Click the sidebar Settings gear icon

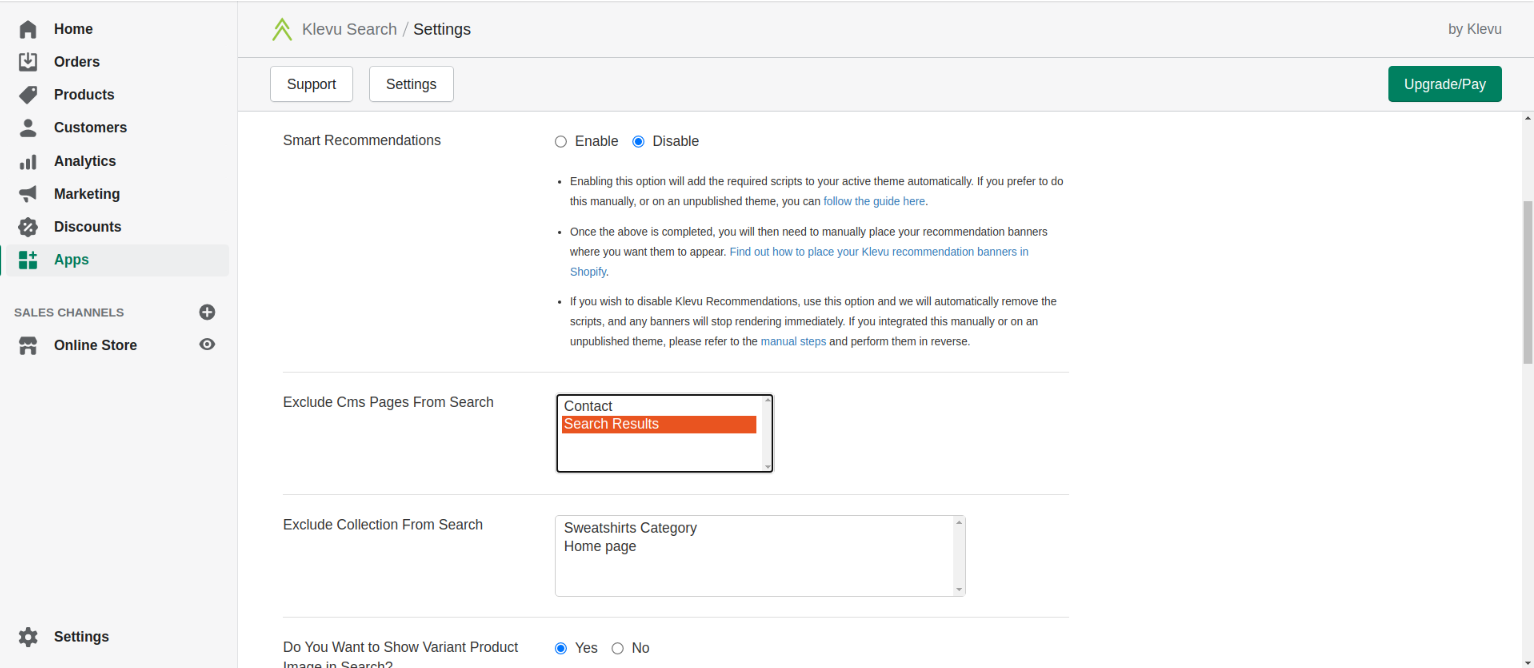28,637
